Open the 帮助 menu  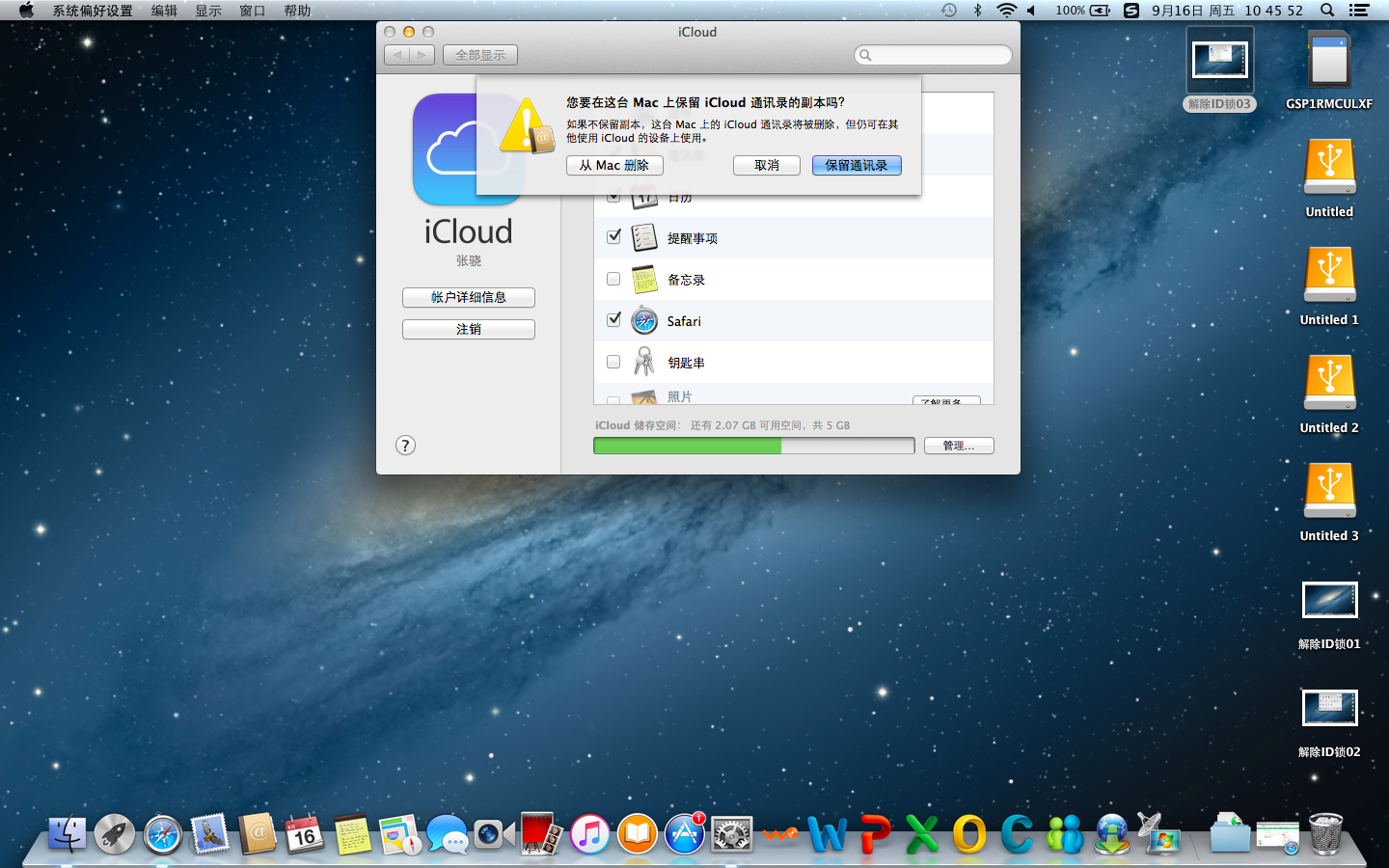(297, 11)
